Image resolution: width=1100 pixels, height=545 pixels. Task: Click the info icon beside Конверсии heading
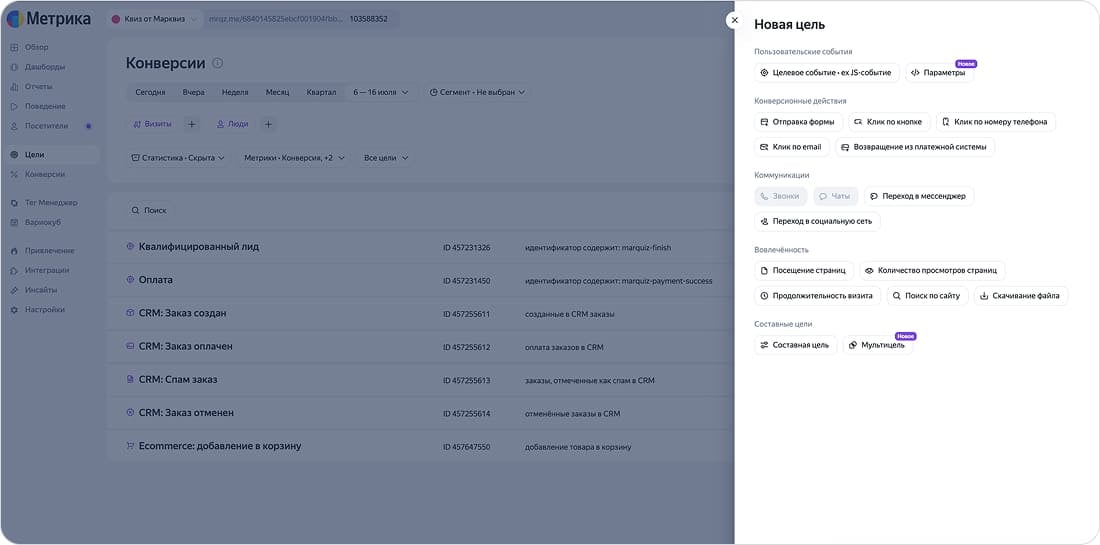point(217,63)
